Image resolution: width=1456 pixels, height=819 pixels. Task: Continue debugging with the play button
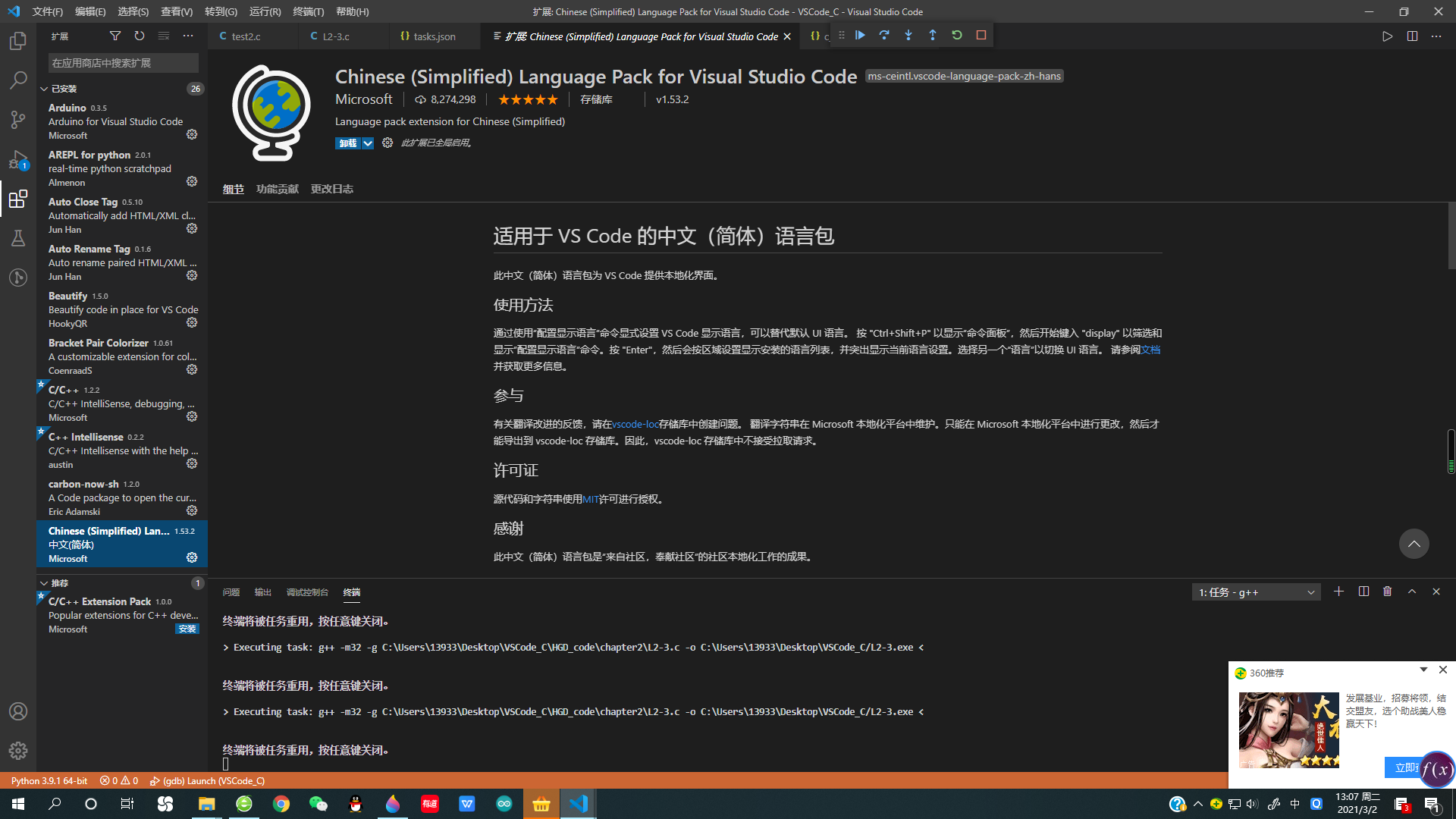point(860,35)
